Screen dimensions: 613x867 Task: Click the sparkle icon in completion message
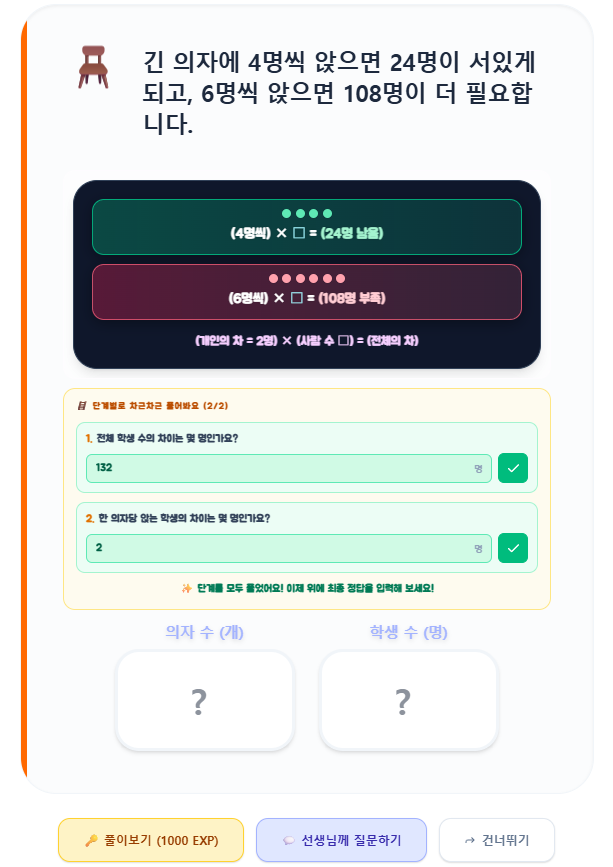point(187,588)
